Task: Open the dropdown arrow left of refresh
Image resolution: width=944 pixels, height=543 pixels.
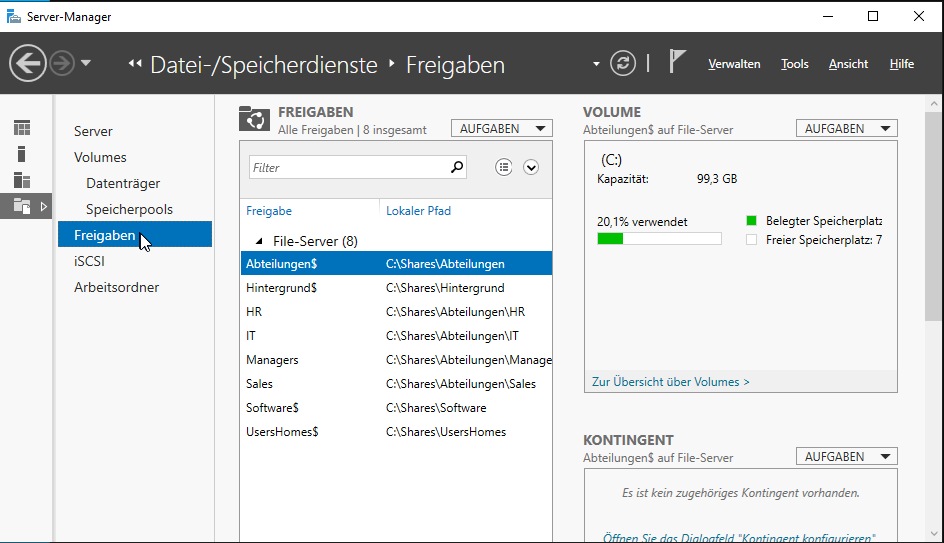Action: (x=596, y=64)
